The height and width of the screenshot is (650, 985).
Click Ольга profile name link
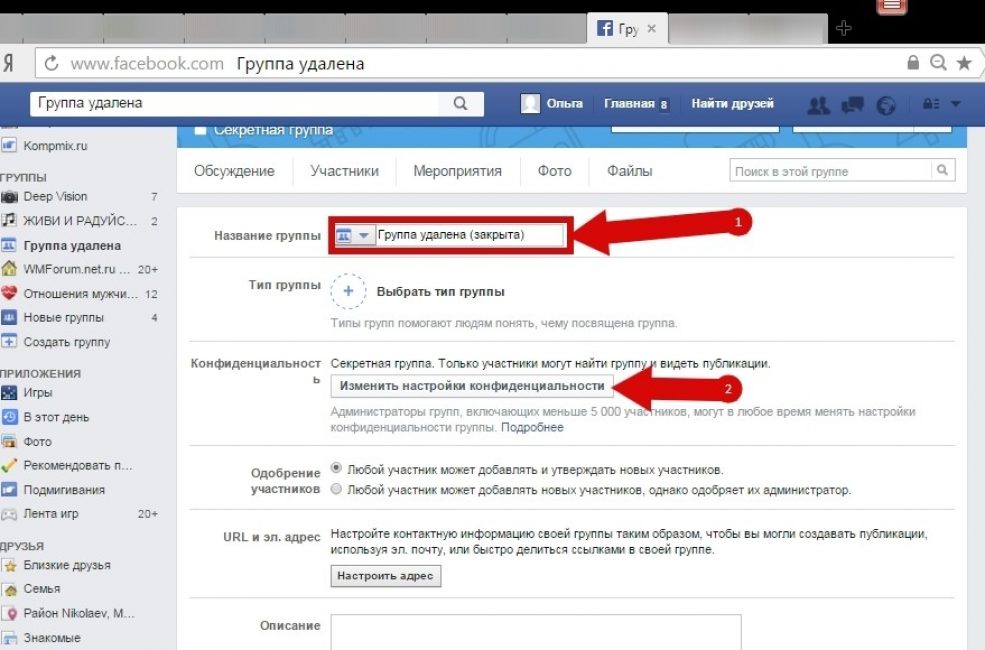[x=564, y=104]
